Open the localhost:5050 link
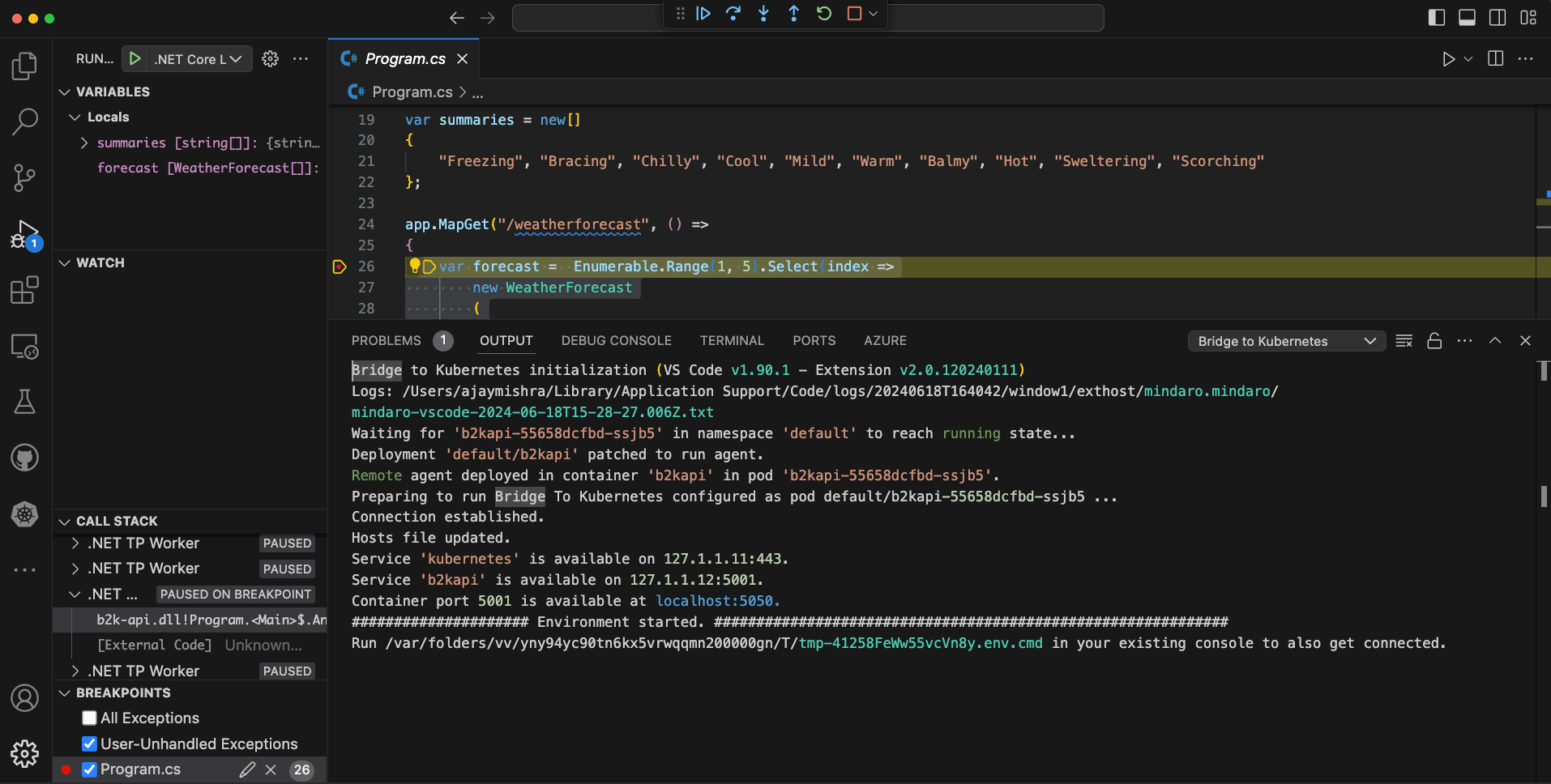The image size is (1551, 784). tap(716, 601)
